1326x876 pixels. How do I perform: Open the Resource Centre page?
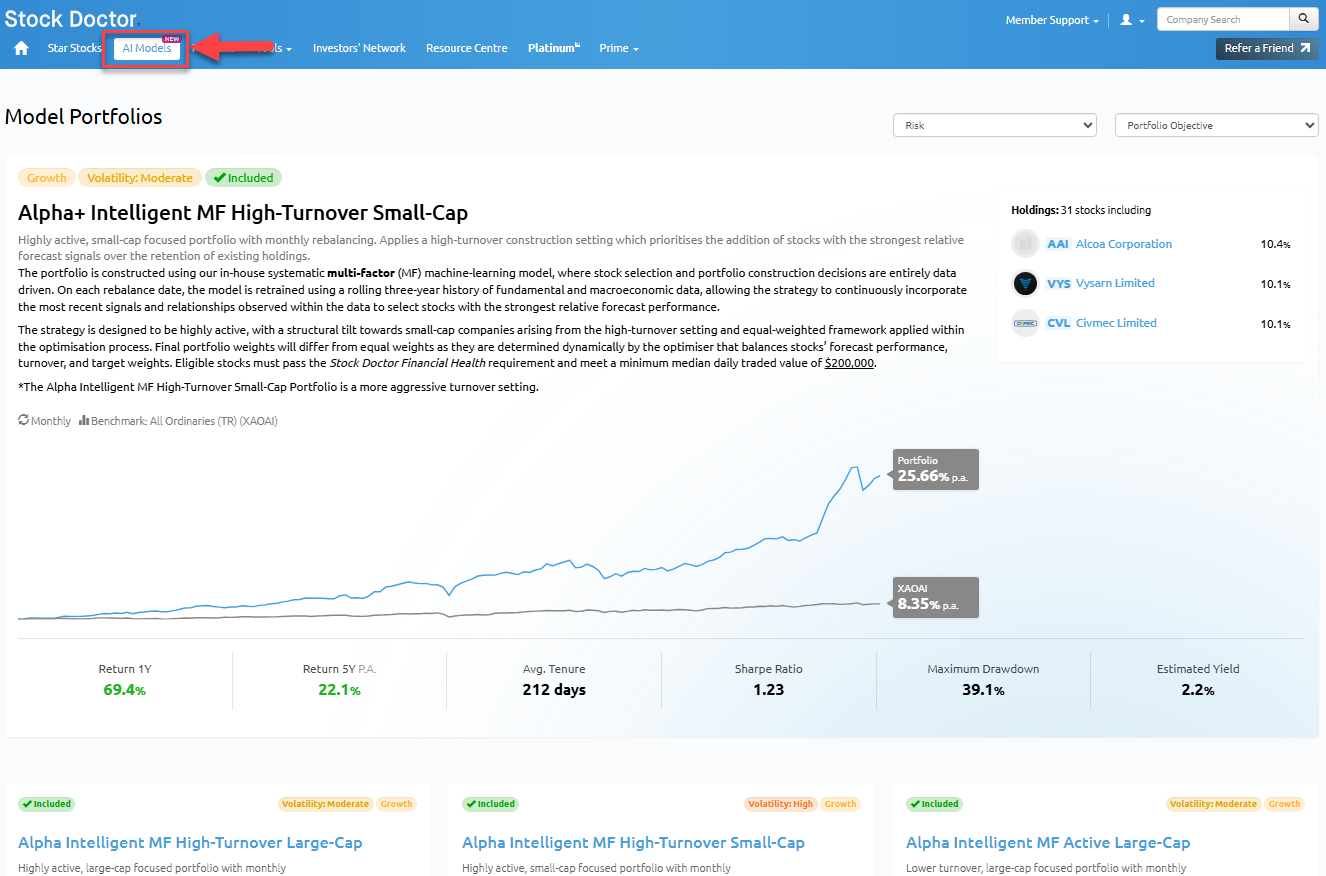click(x=467, y=48)
